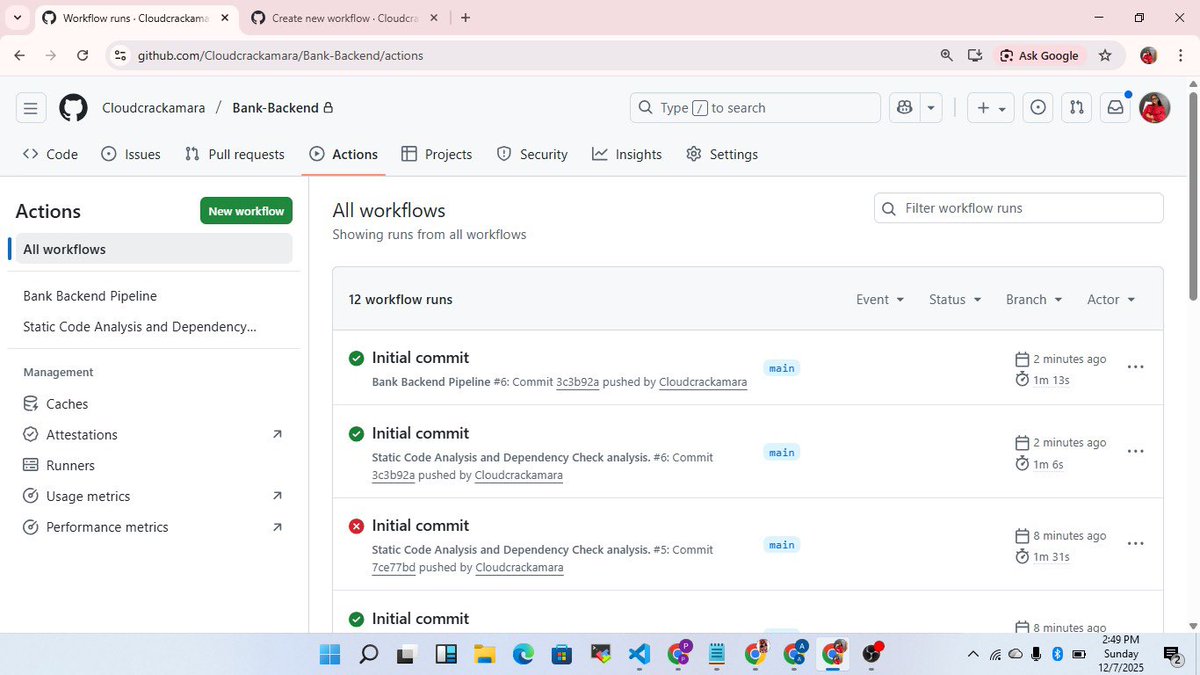Open the Status filter dropdown
This screenshot has width=1200, height=675.
(953, 299)
